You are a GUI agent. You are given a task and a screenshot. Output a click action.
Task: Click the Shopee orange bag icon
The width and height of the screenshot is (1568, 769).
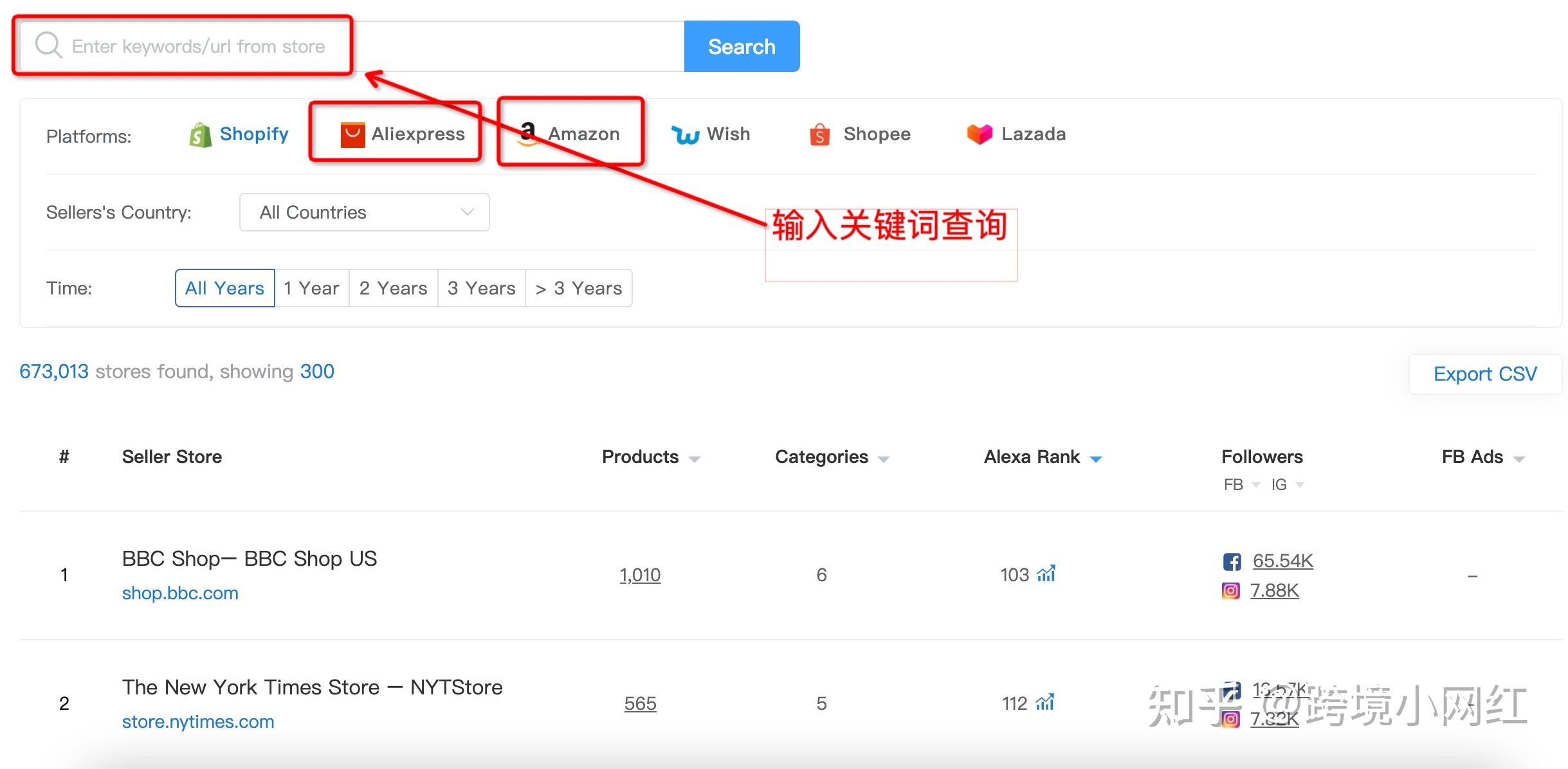coord(819,134)
